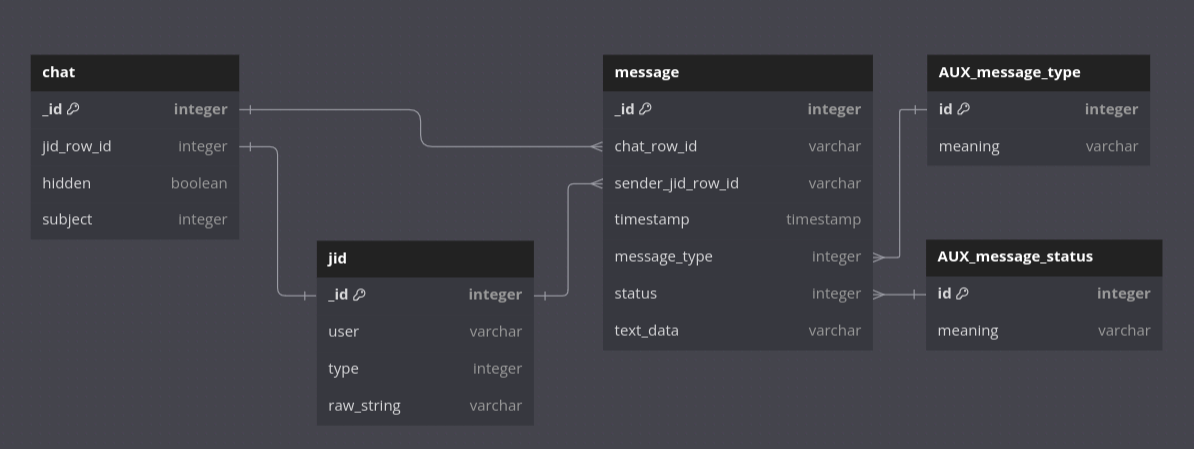Click the primary key icon in message table
Screen dimensions: 1194x449
point(645,110)
